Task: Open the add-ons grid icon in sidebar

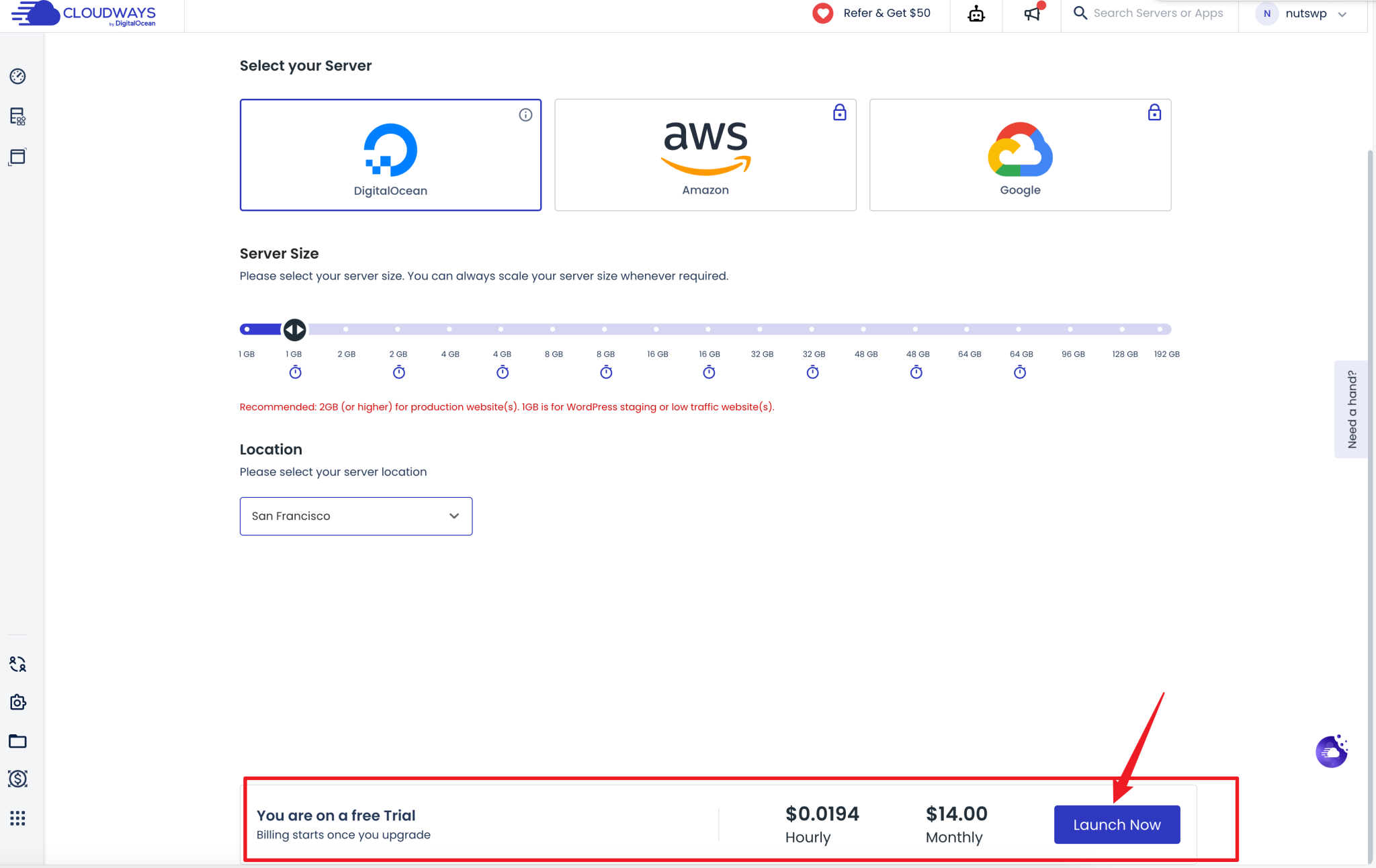Action: (x=17, y=818)
